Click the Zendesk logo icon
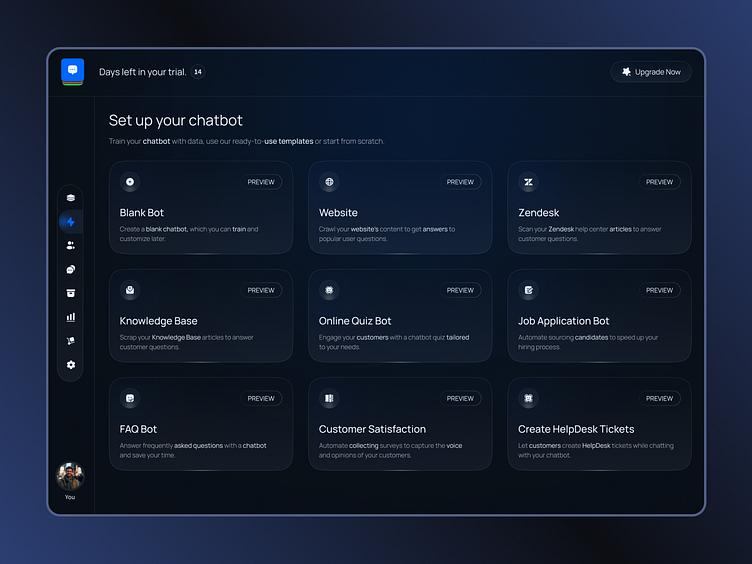This screenshot has width=752, height=564. [528, 182]
